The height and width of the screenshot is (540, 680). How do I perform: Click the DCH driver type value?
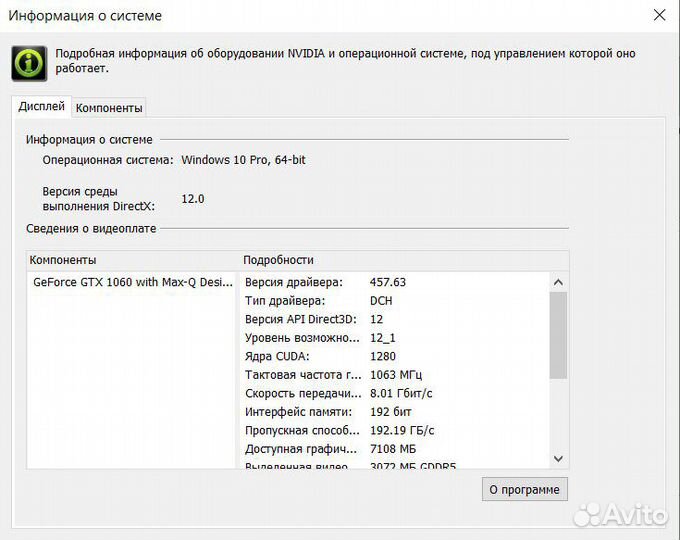(x=381, y=301)
